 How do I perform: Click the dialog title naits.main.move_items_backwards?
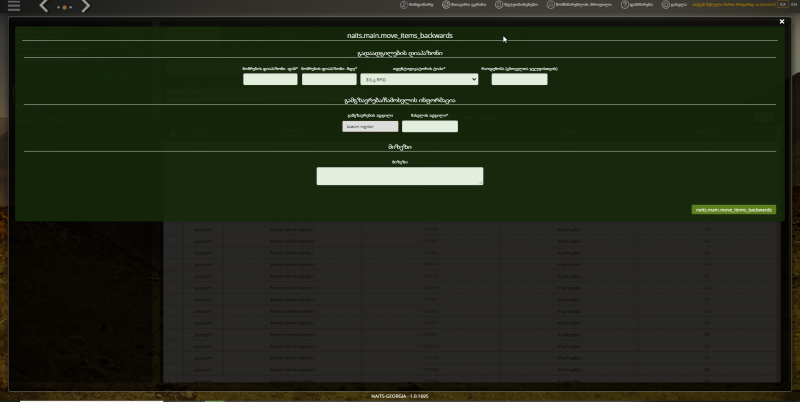click(x=400, y=36)
